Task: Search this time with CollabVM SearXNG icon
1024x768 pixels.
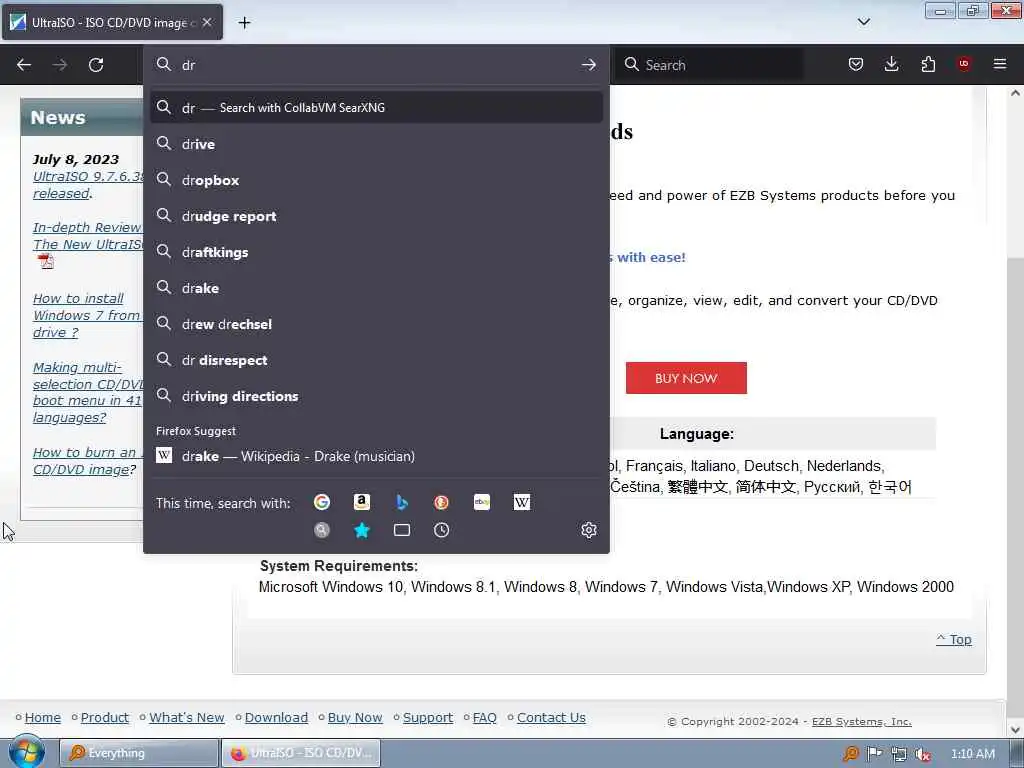Action: (x=321, y=530)
